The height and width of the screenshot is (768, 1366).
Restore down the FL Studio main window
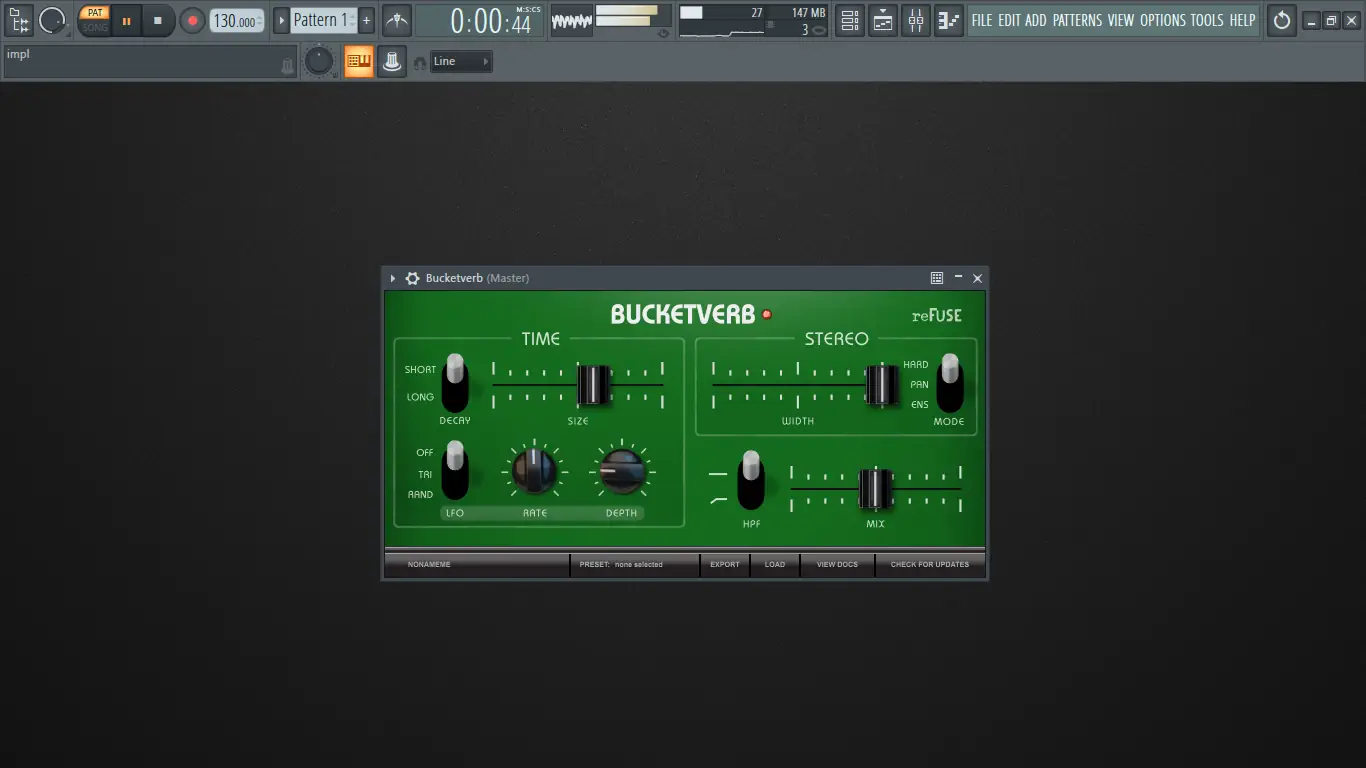click(x=1331, y=21)
